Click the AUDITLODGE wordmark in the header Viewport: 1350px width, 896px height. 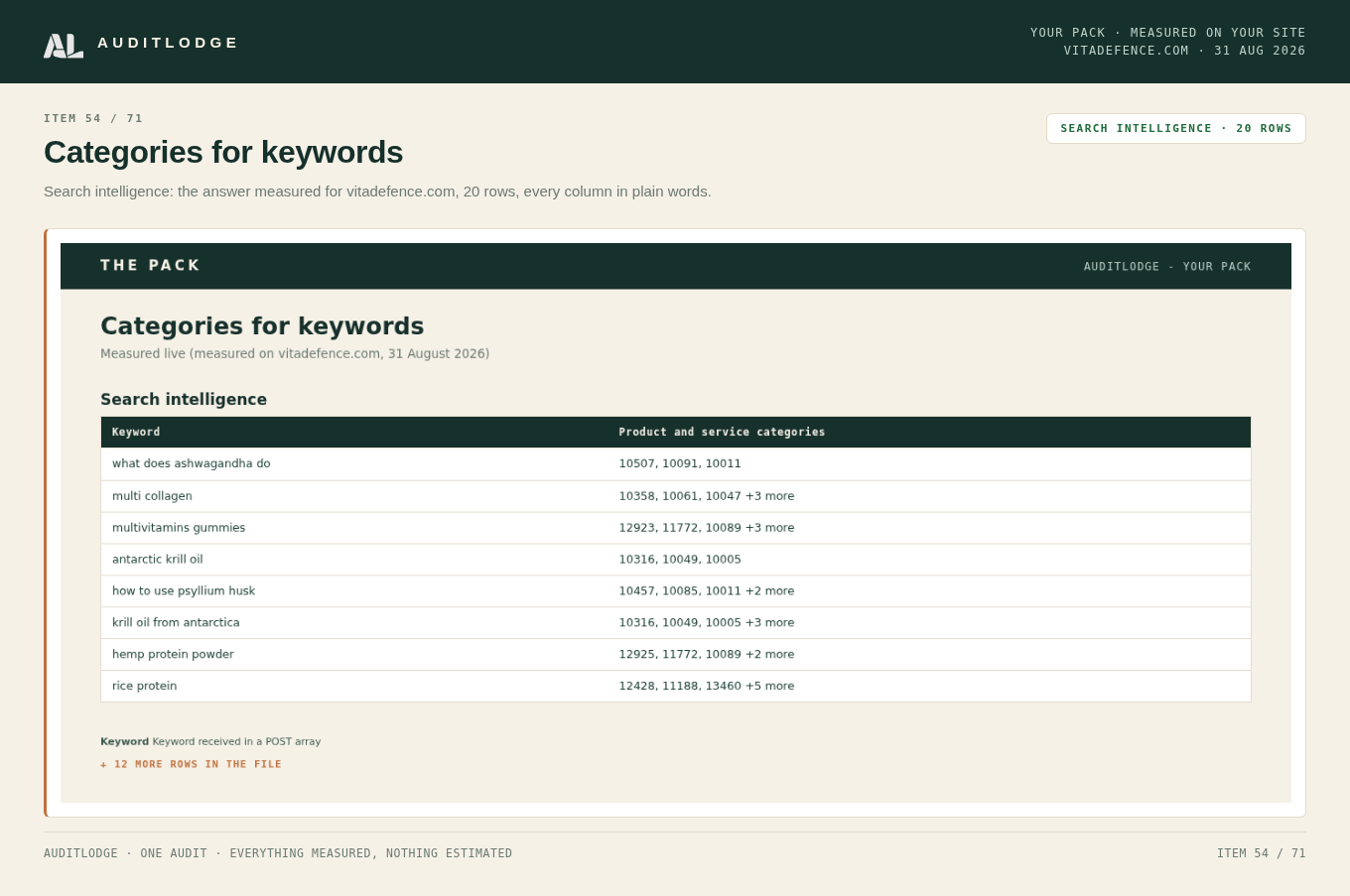click(168, 43)
